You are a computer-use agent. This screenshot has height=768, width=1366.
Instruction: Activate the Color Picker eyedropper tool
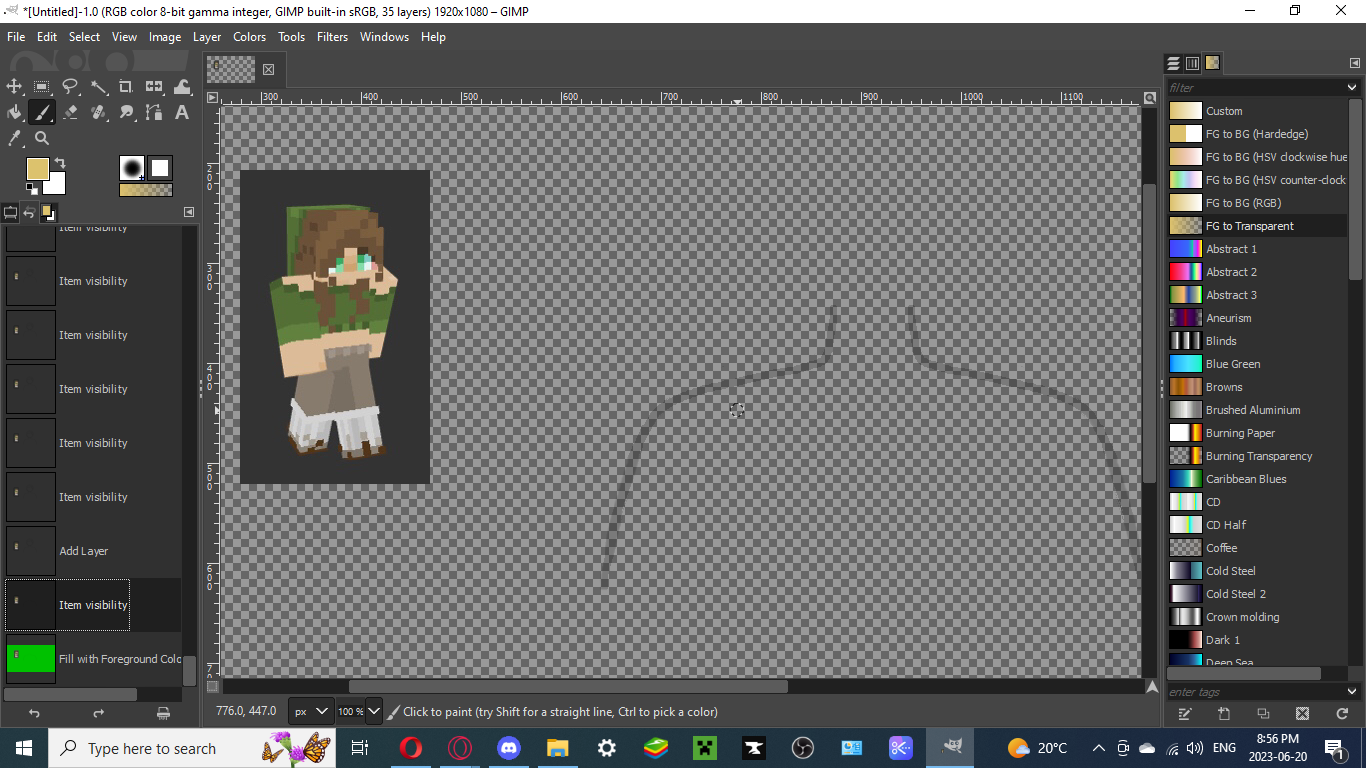[x=14, y=138]
